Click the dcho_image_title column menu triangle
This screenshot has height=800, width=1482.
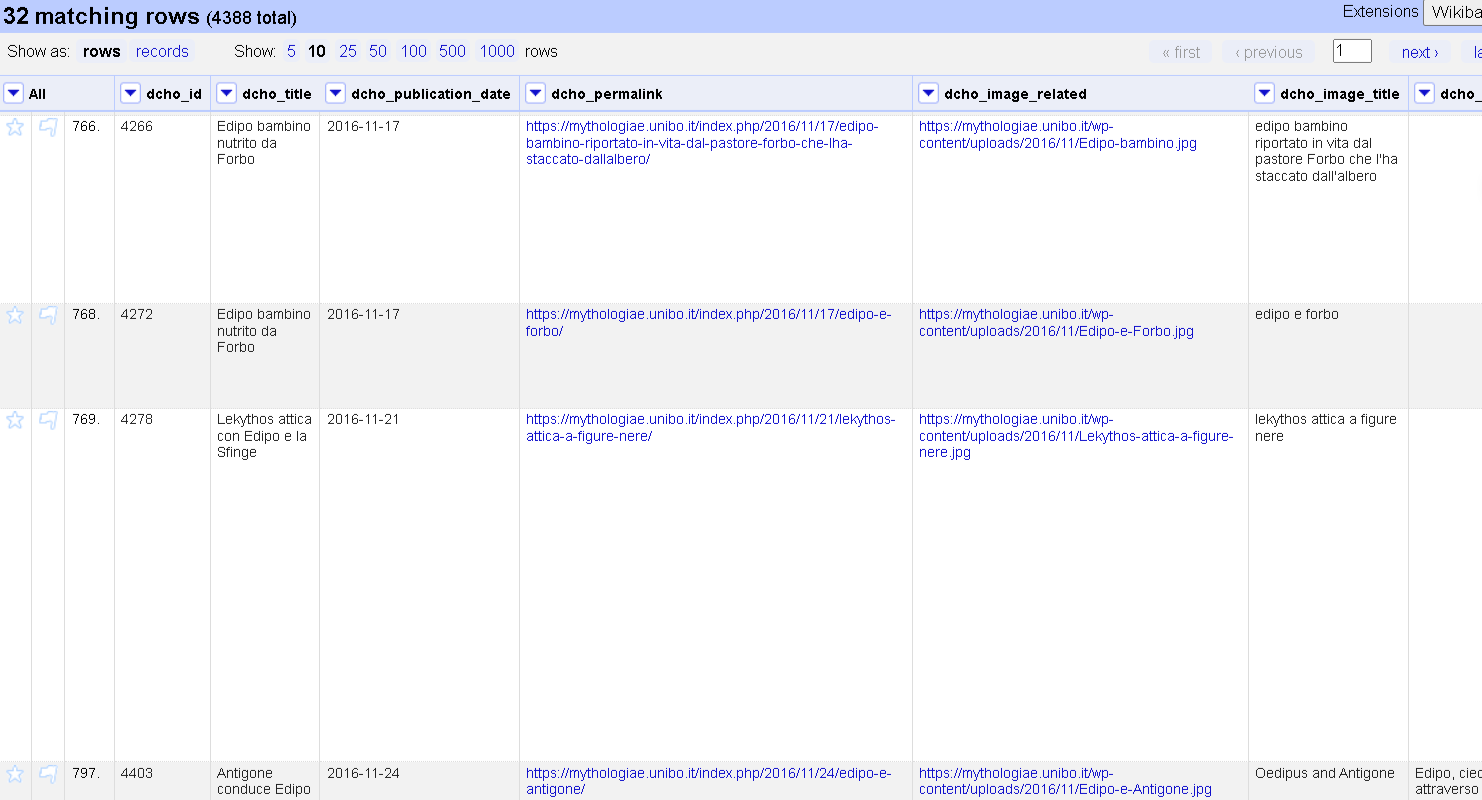[x=1264, y=92]
